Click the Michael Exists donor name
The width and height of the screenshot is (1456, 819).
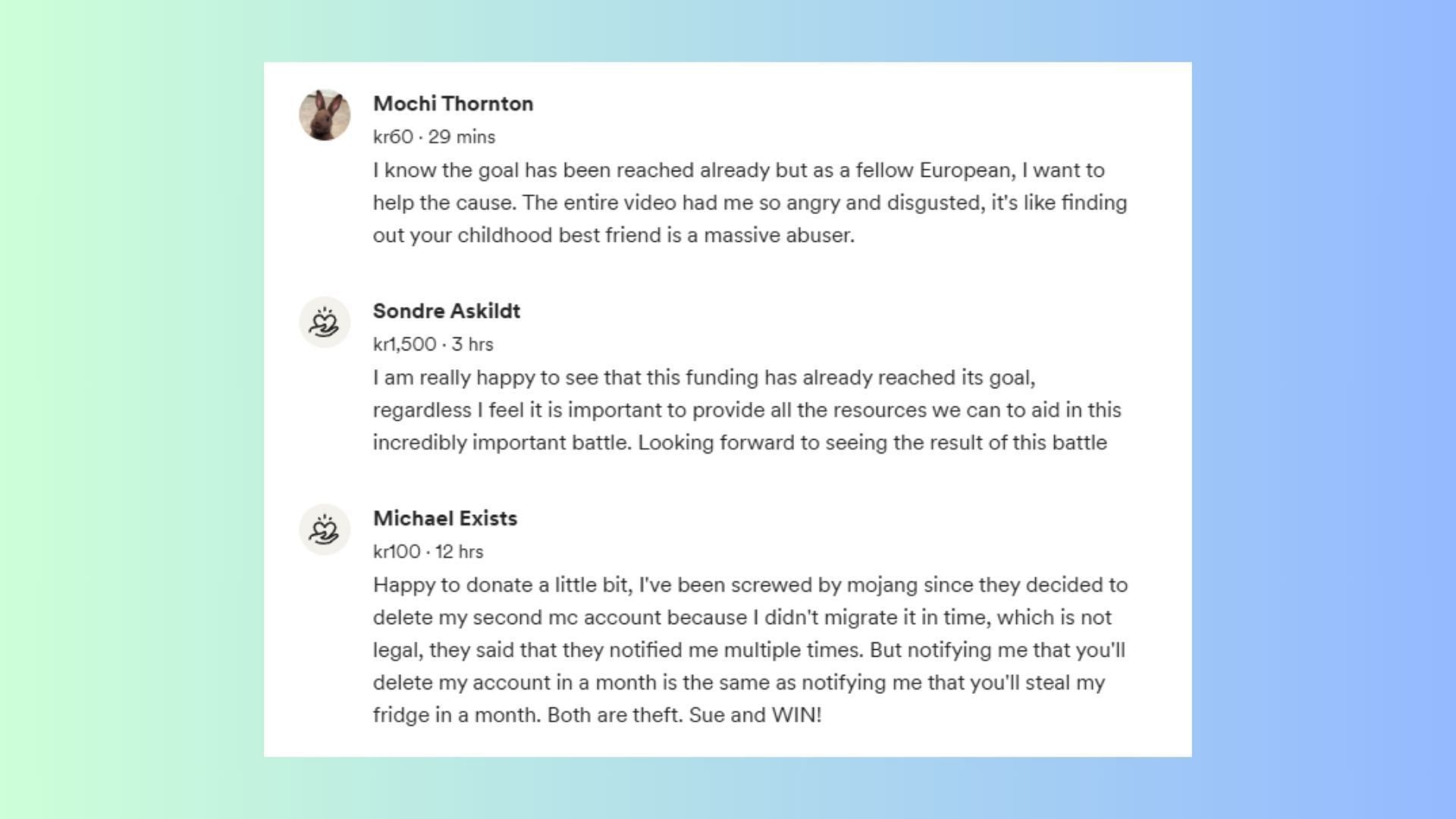[444, 519]
